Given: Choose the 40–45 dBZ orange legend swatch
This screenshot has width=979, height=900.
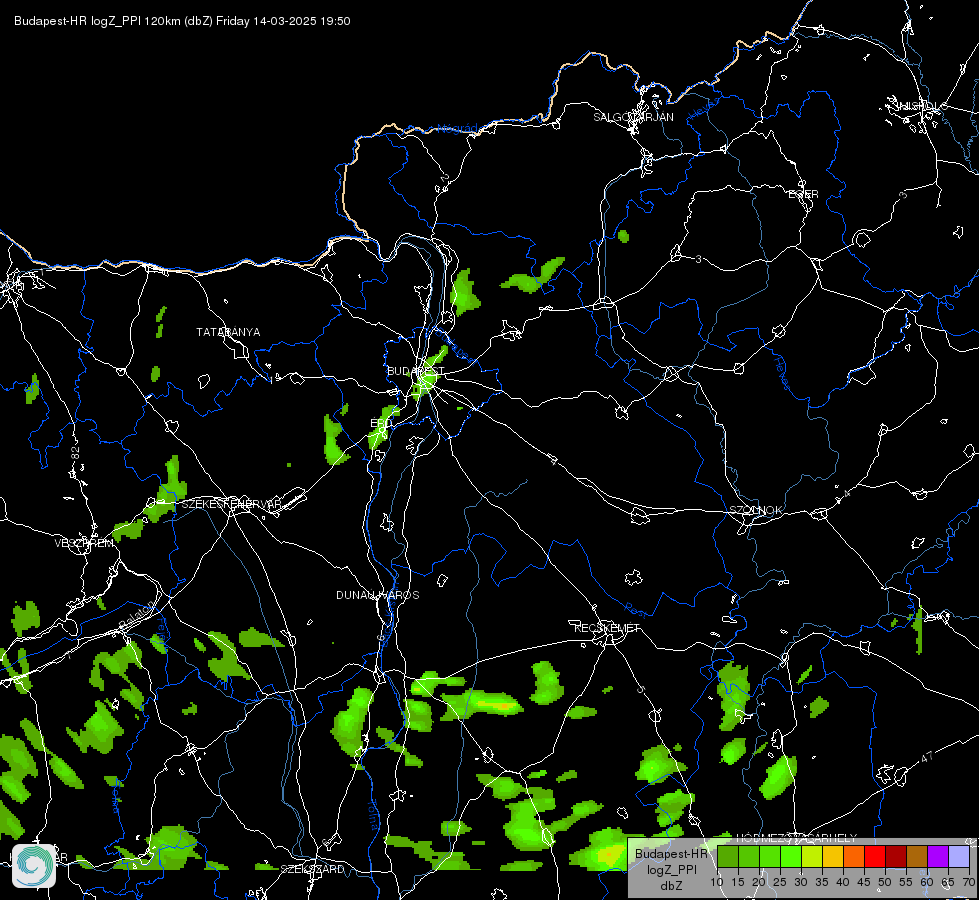Looking at the screenshot, I should pyautogui.click(x=854, y=856).
